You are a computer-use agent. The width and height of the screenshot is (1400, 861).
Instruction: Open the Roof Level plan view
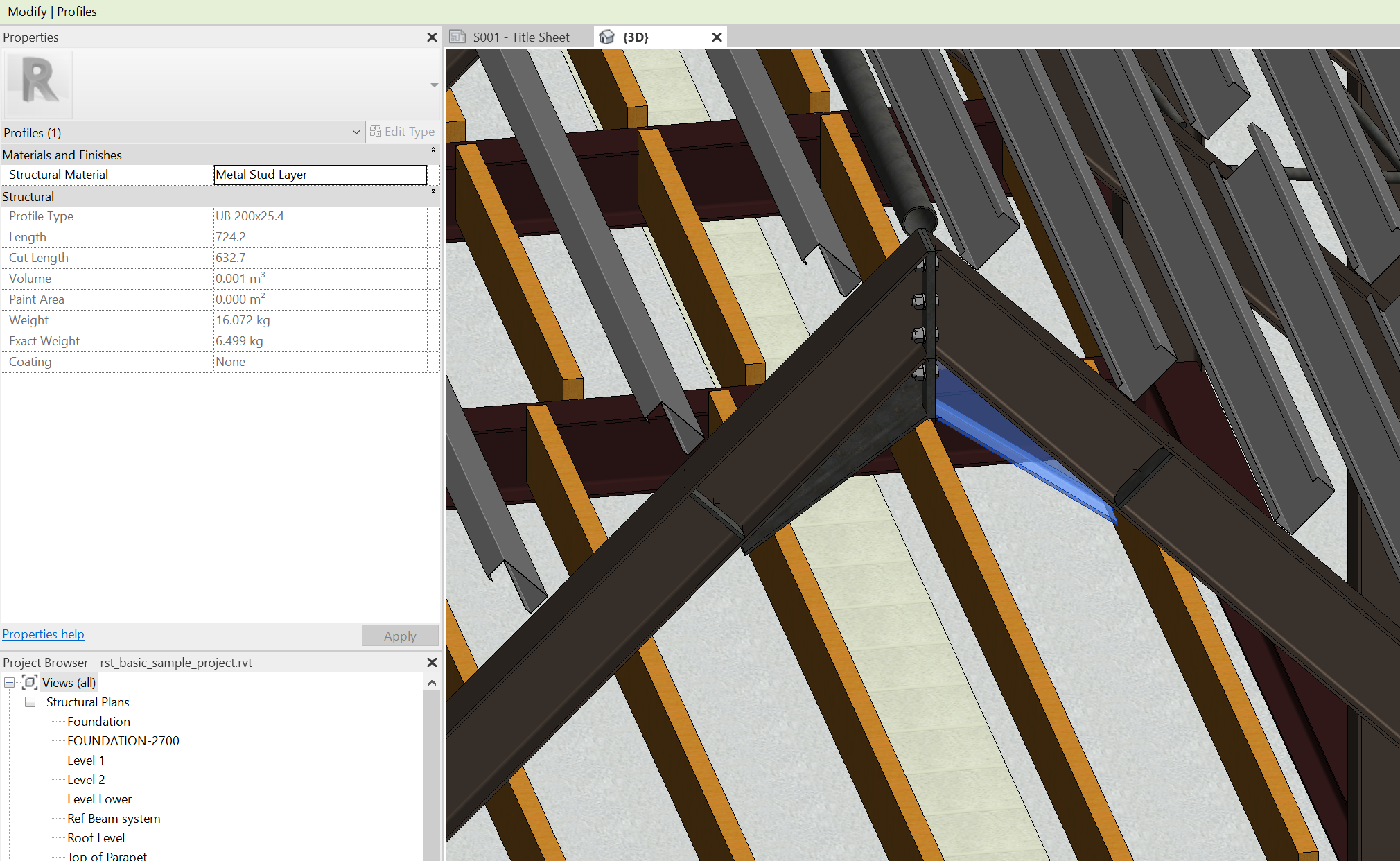tap(96, 837)
